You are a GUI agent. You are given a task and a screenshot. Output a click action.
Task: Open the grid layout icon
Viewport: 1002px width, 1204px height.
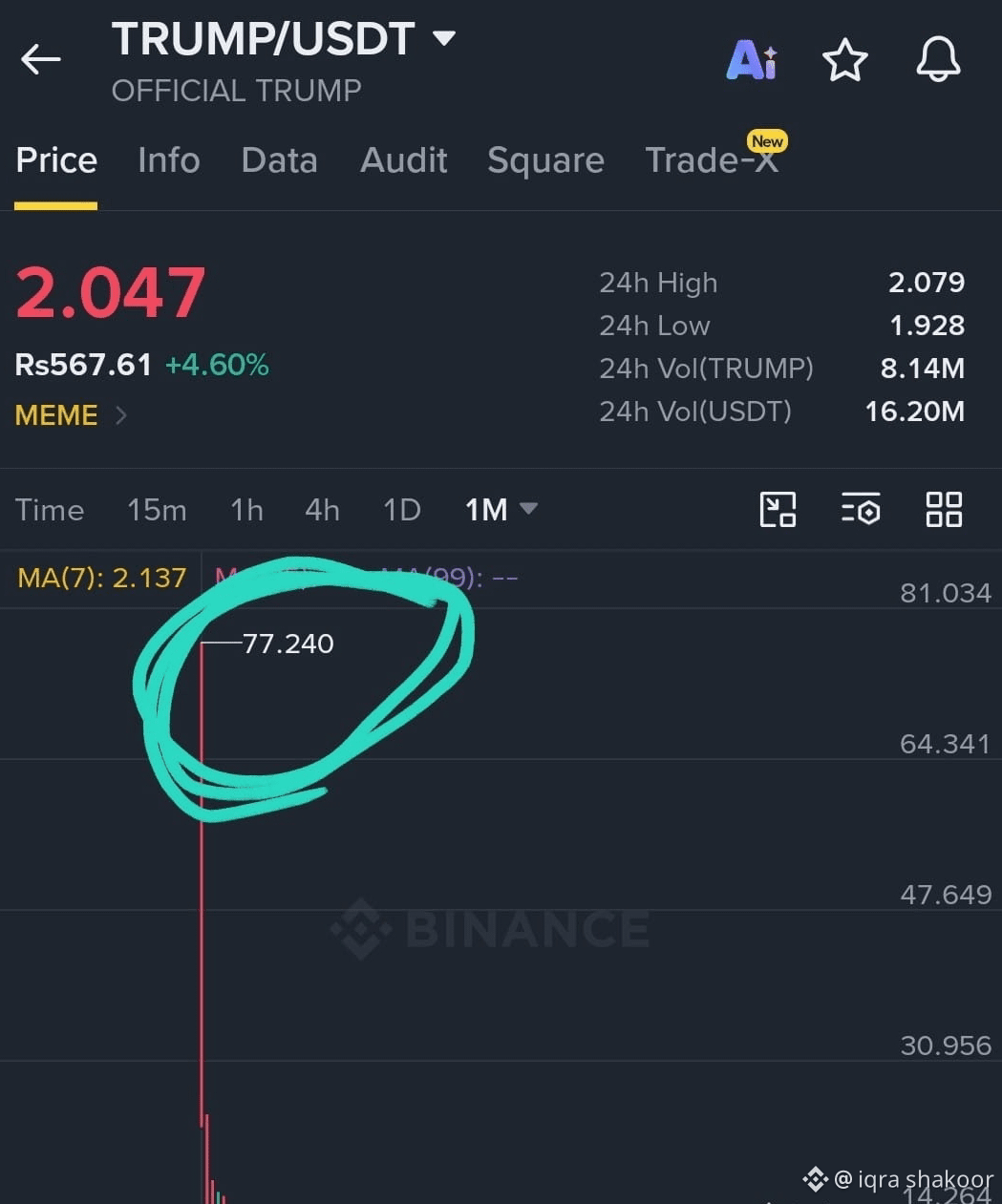pos(944,509)
